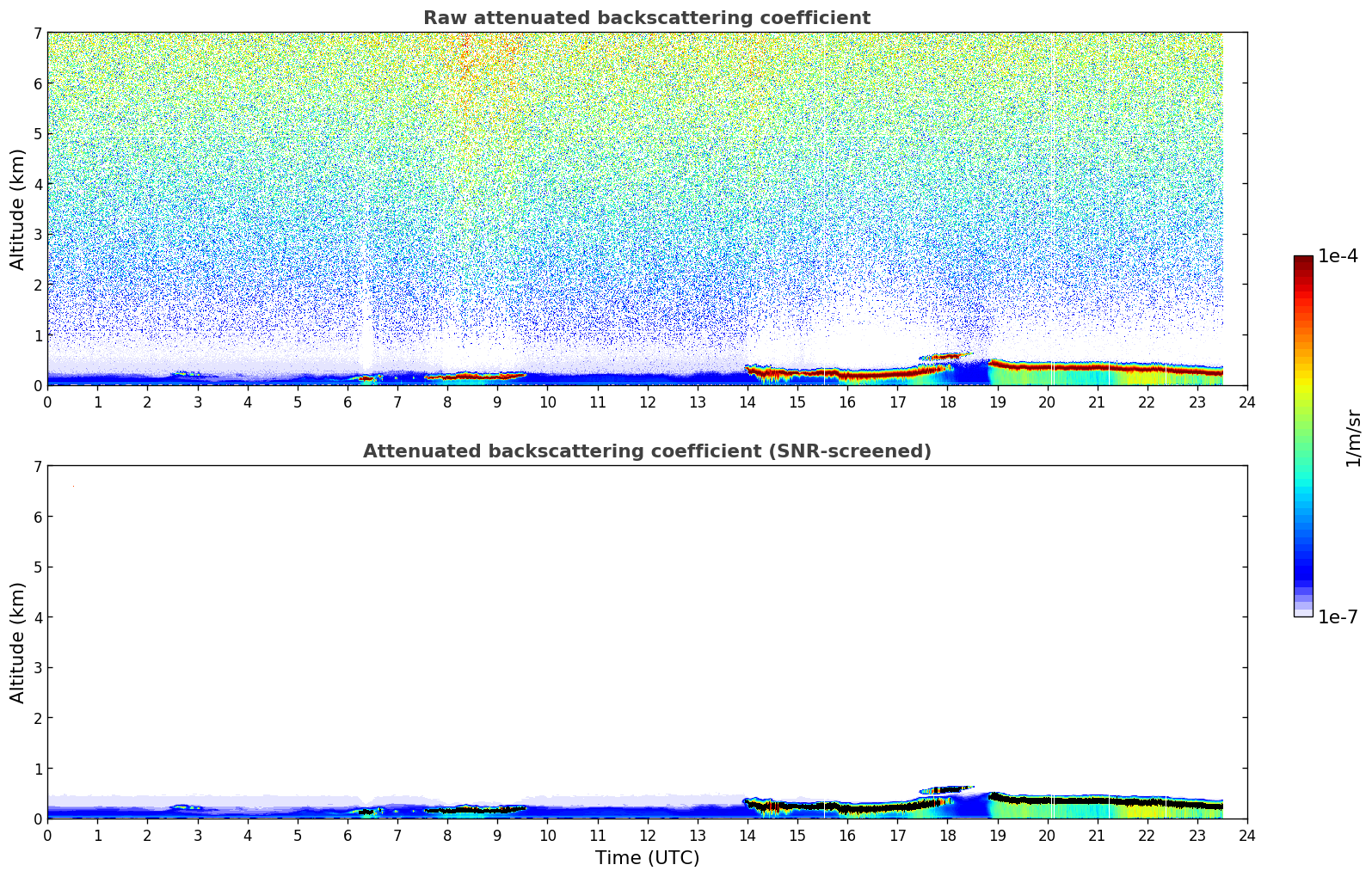
Task: Click time tick "23" under the SNR-screened plot
Action: click(1197, 835)
